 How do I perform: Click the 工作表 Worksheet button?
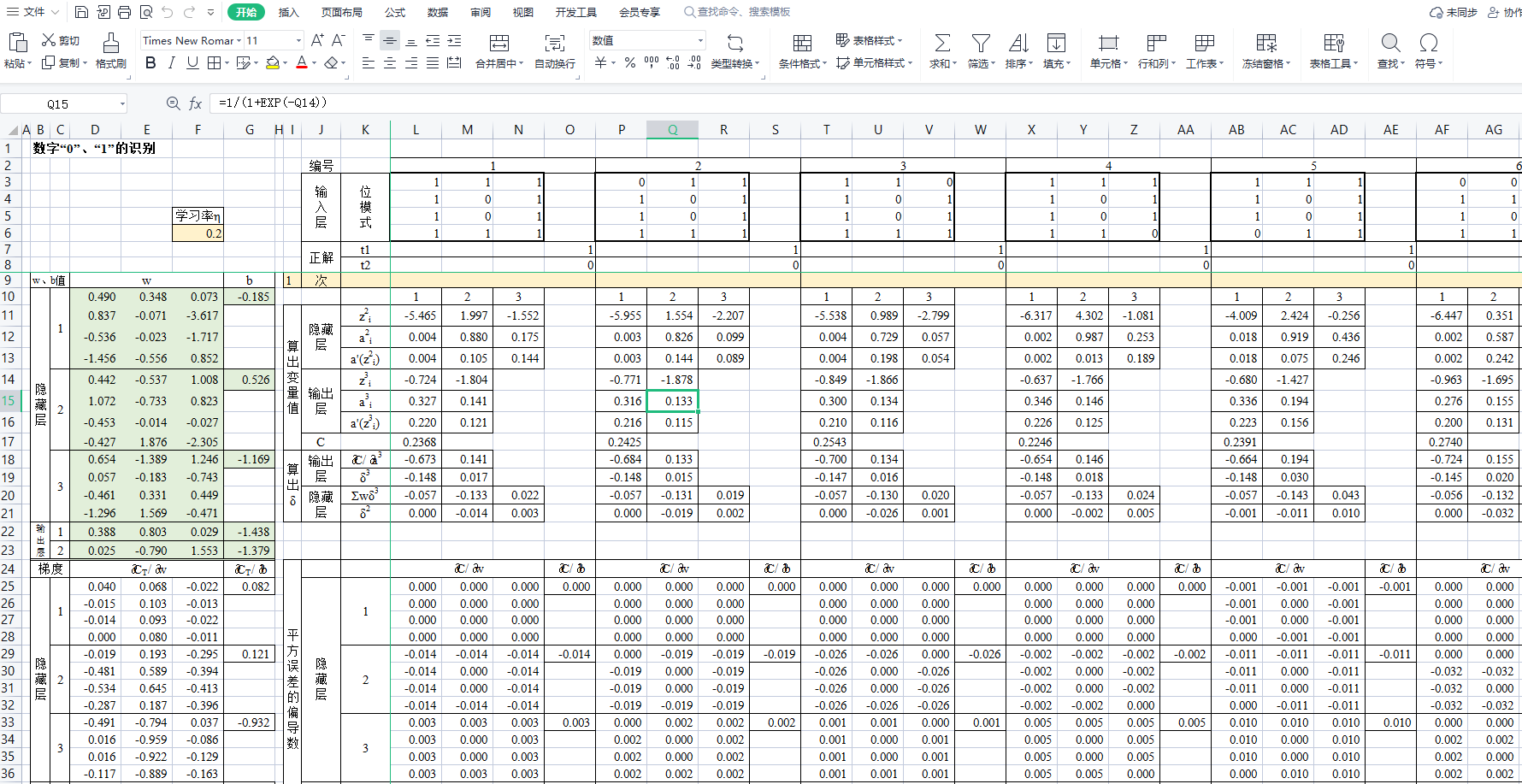pos(1205,52)
